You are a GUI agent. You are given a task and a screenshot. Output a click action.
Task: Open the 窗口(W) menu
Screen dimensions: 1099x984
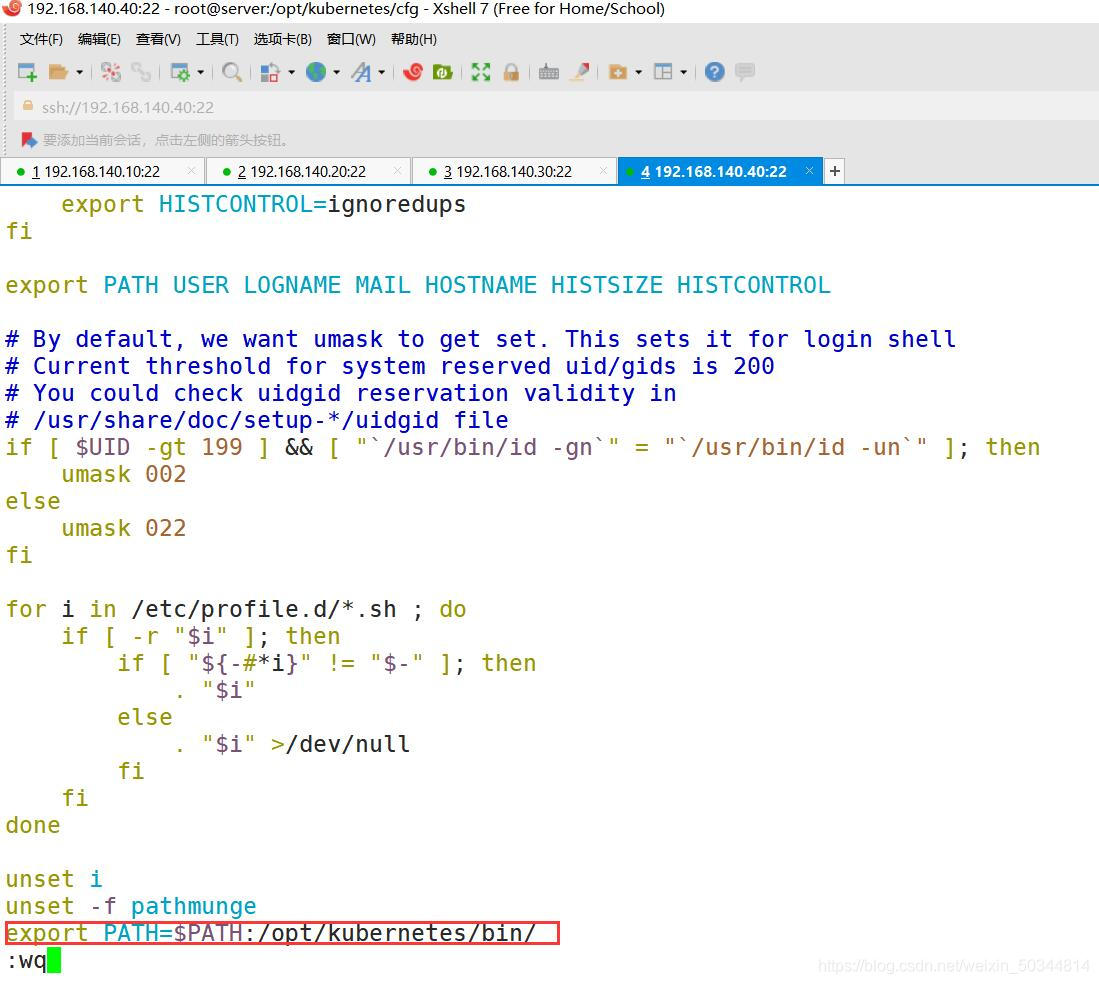coord(351,39)
